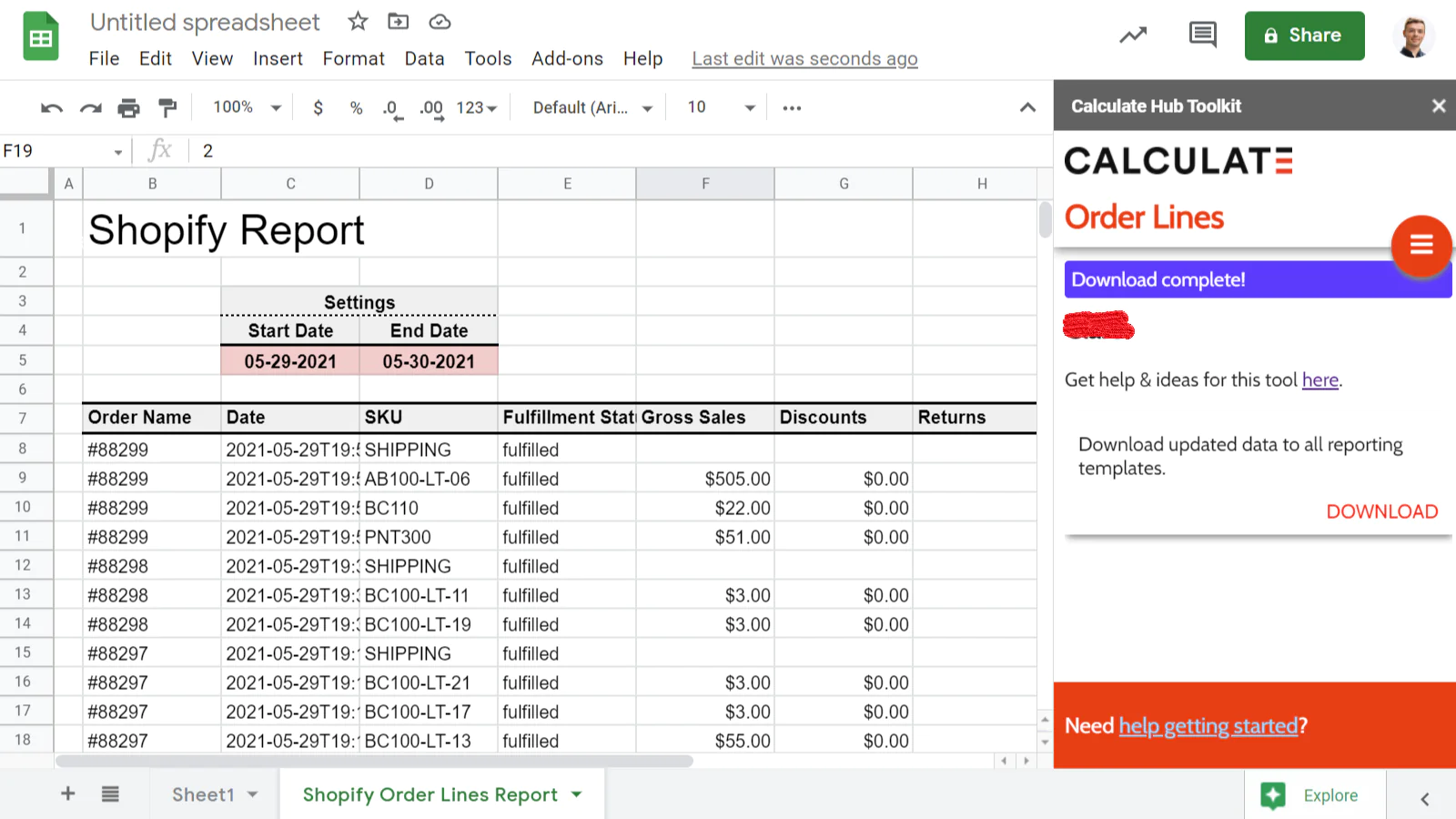This screenshot has height=819, width=1456.
Task: Select the SKU cell PNT300
Action: (429, 537)
